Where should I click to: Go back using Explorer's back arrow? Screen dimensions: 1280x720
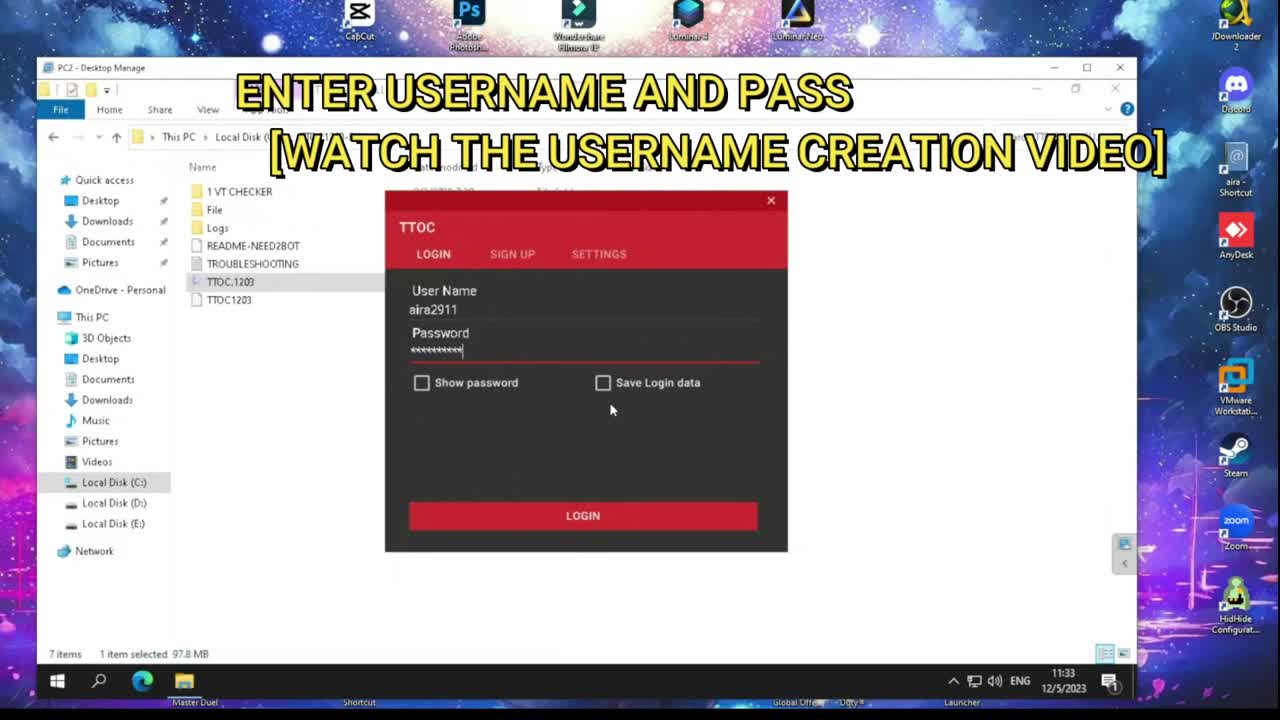coord(53,137)
